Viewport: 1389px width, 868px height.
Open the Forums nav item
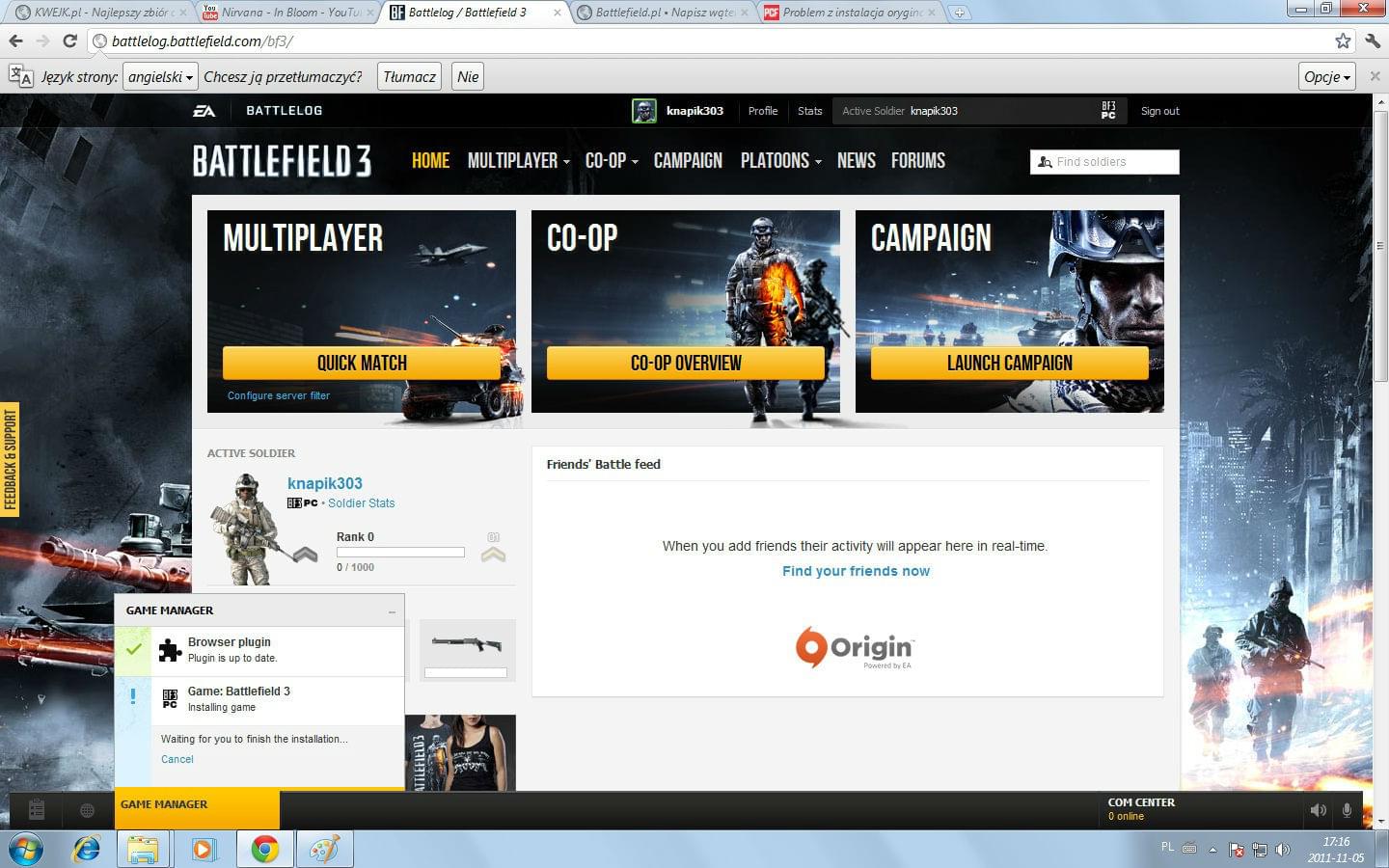pyautogui.click(x=918, y=161)
